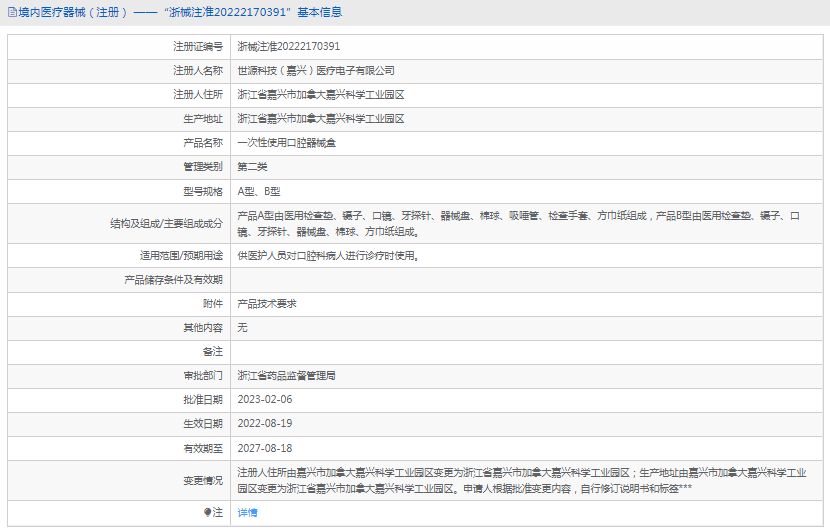830x532 pixels.
Task: Click the 备注 row label
Action: [x=213, y=351]
